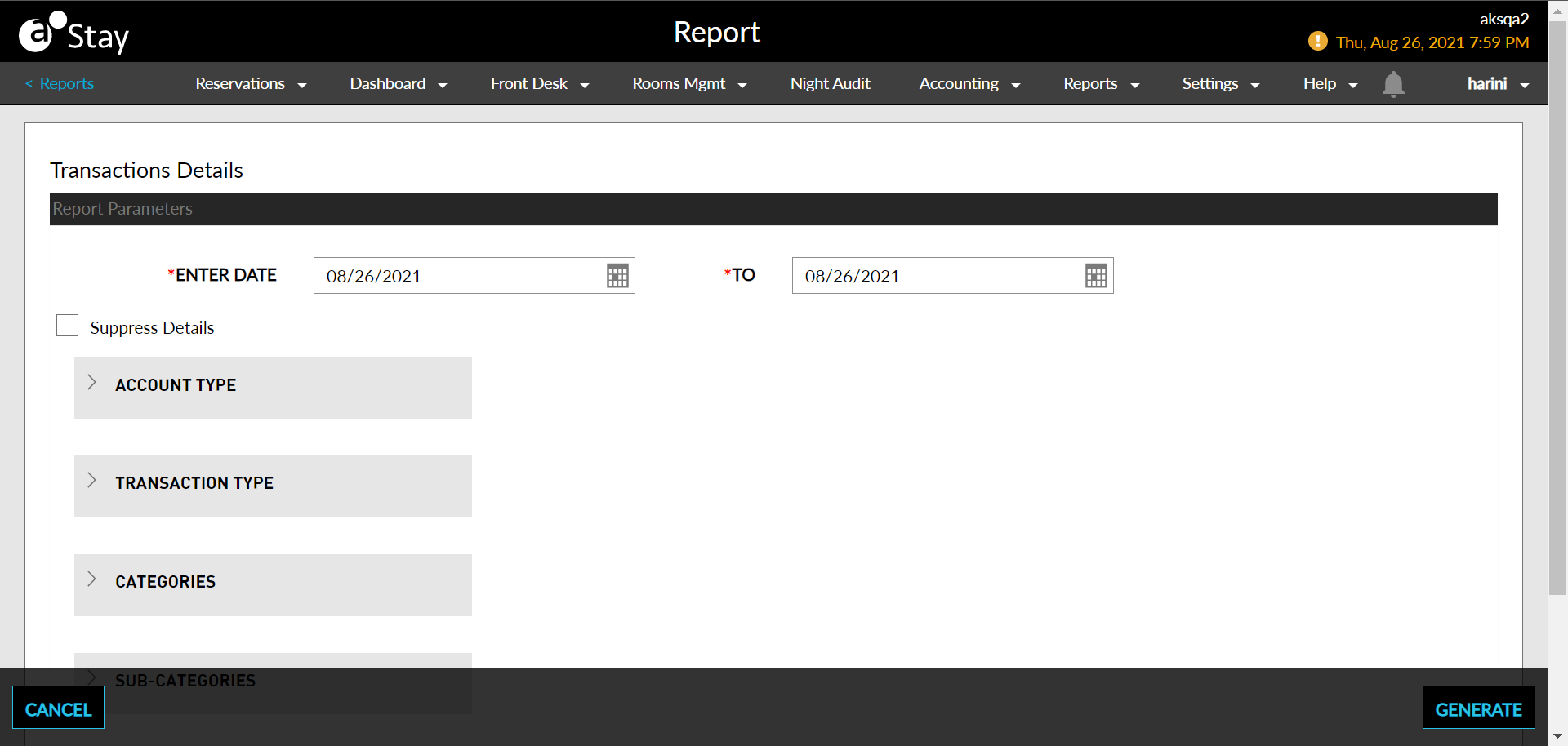The width and height of the screenshot is (1568, 746).
Task: Click the Stay logo
Action: click(x=73, y=33)
